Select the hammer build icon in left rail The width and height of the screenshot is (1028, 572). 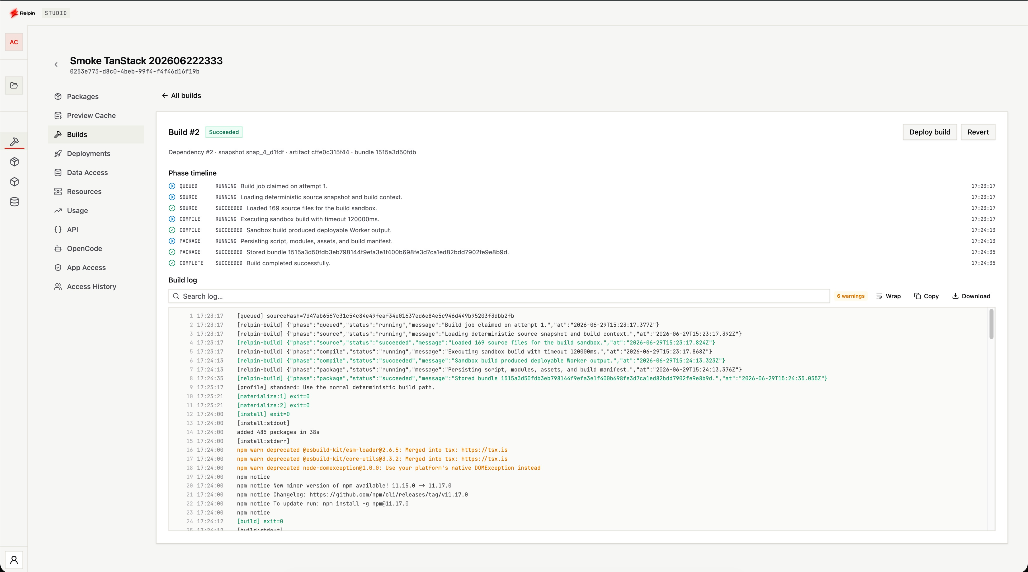(14, 141)
